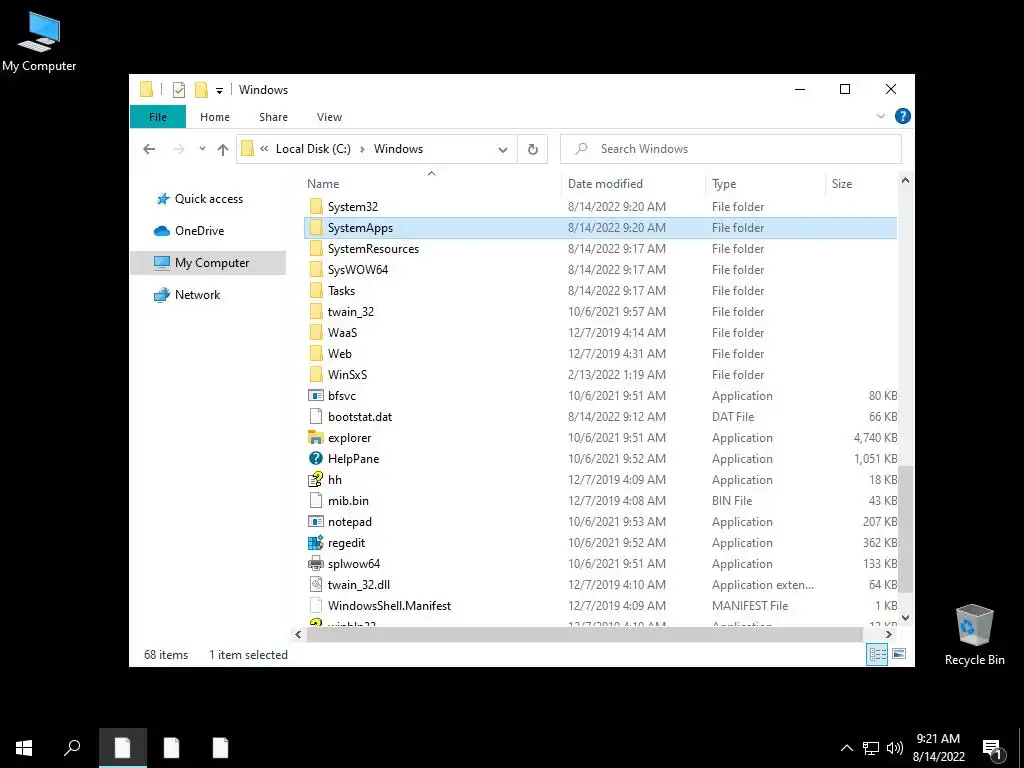The width and height of the screenshot is (1024, 768).
Task: Click the taskbar volume speaker icon
Action: click(894, 748)
